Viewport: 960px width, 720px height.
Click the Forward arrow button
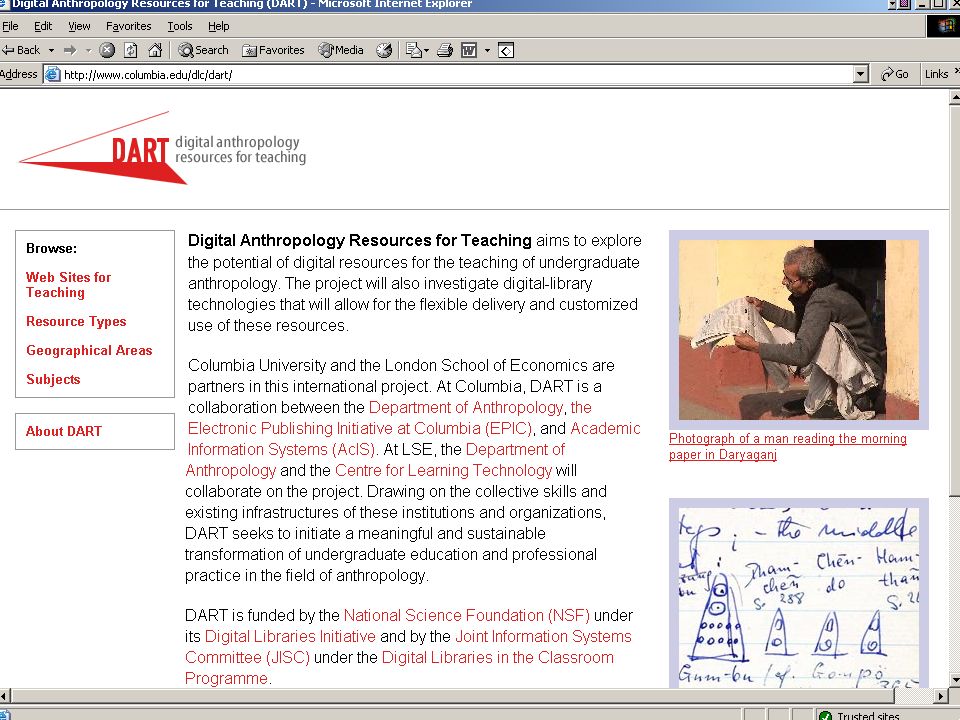tap(70, 50)
